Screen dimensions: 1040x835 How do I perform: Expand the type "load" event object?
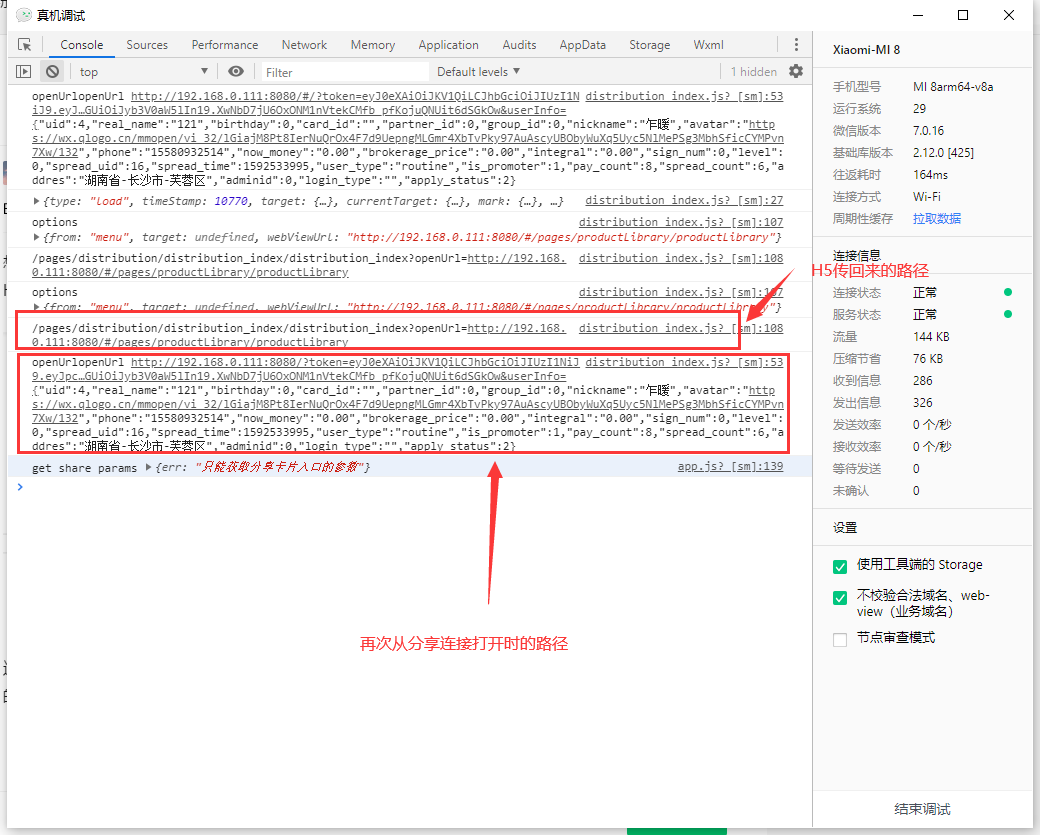point(36,200)
